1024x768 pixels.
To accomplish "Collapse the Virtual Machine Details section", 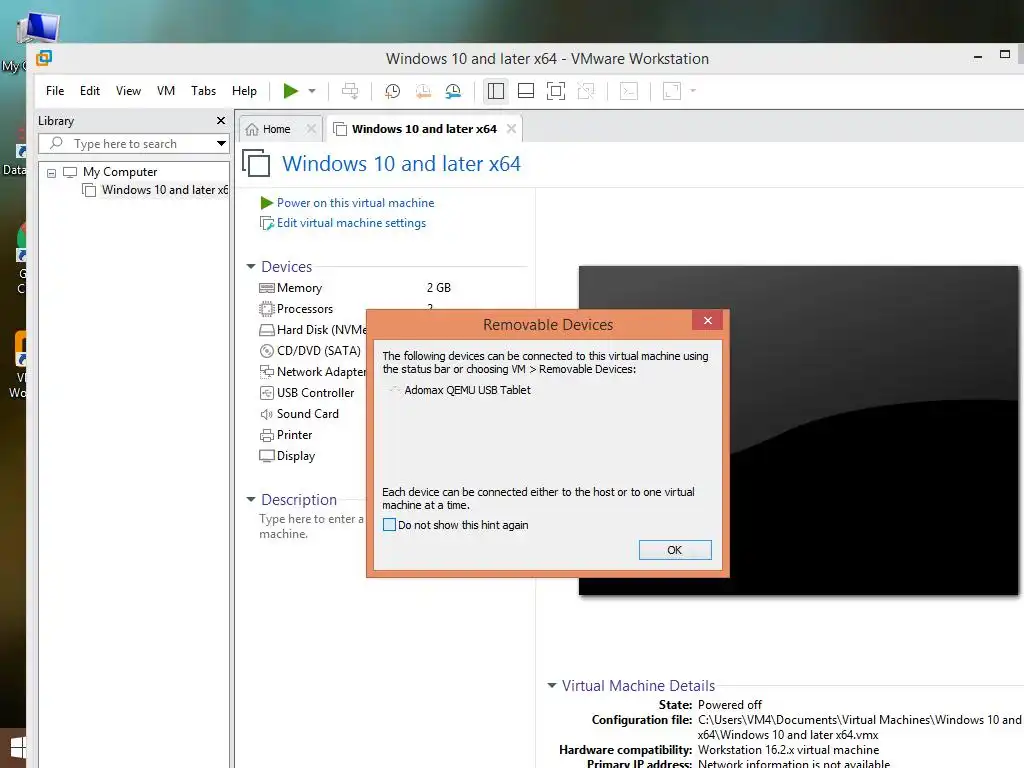I will (552, 685).
